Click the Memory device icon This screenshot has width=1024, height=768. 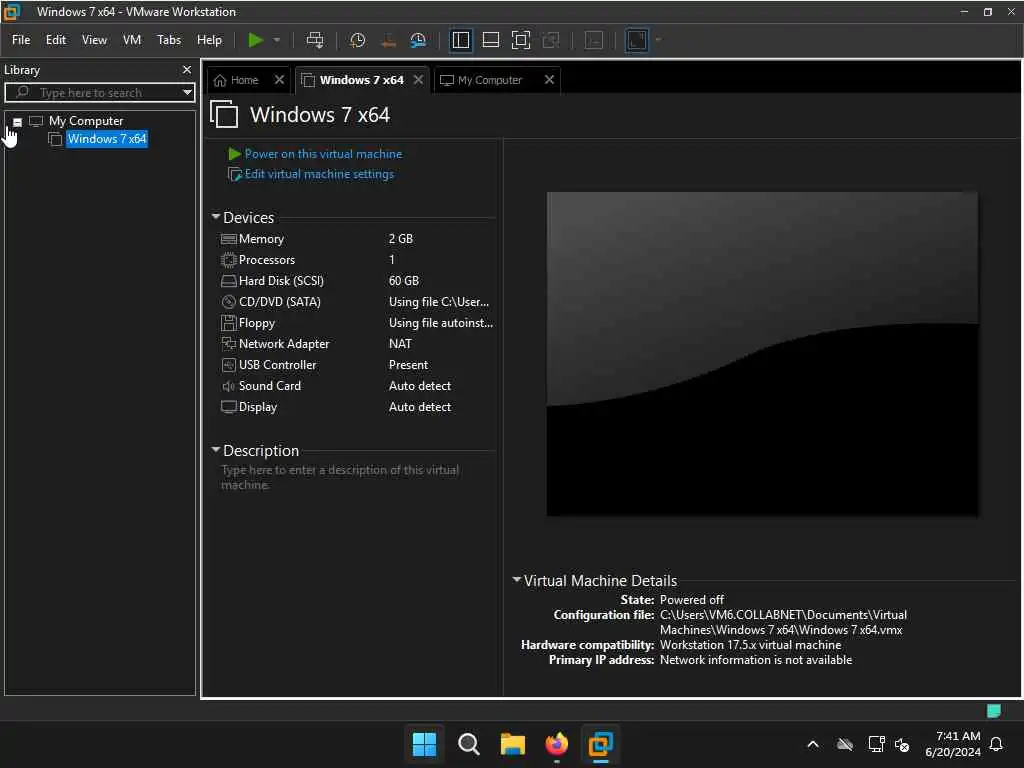pos(229,239)
